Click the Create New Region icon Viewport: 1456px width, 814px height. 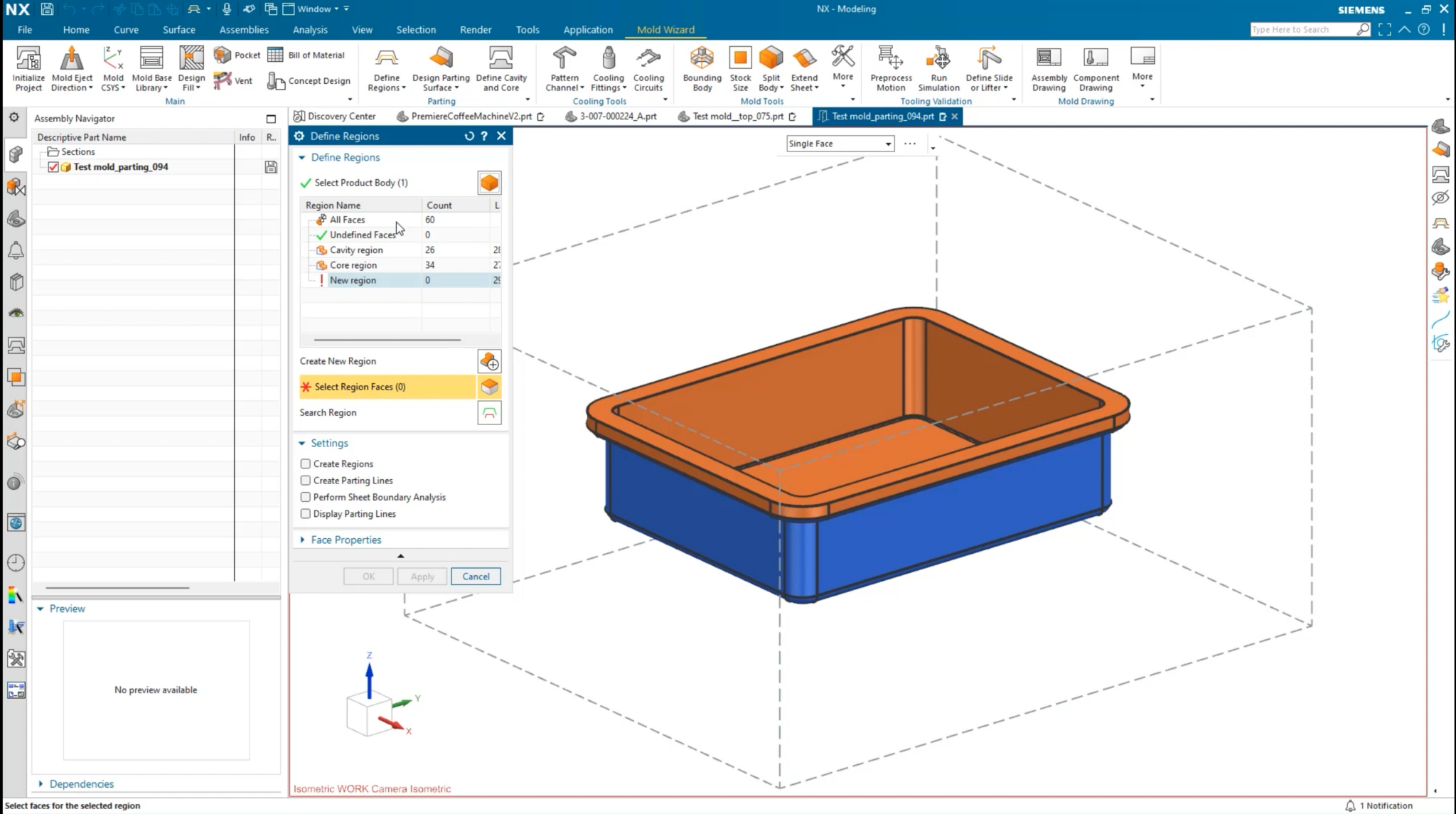point(490,362)
